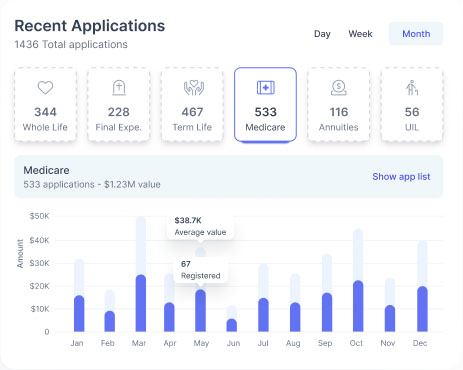Click the $10K axis label
The width and height of the screenshot is (463, 370).
click(40, 309)
